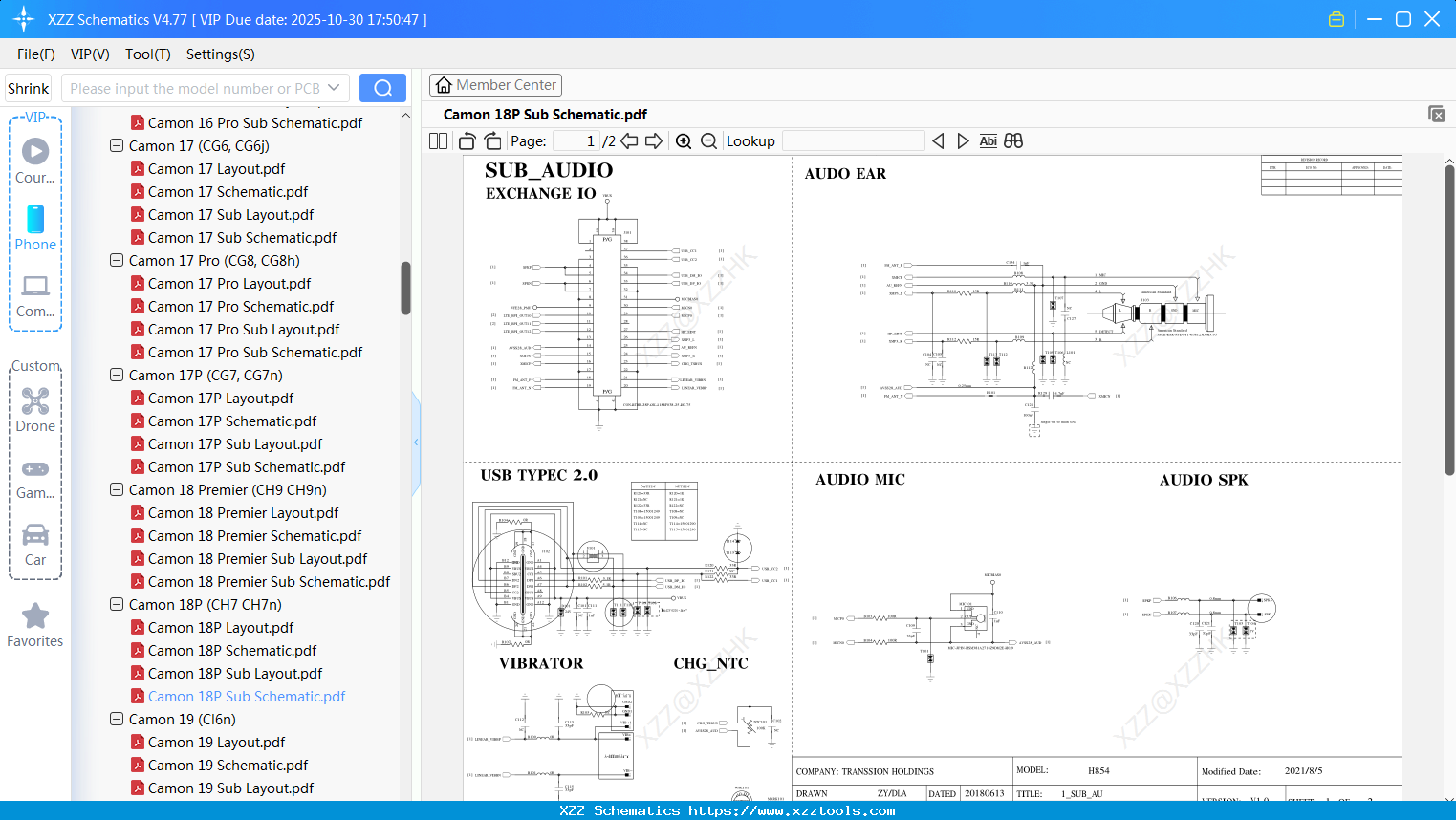
Task: Rotate the schematic counterclockwise
Action: pyautogui.click(x=467, y=140)
